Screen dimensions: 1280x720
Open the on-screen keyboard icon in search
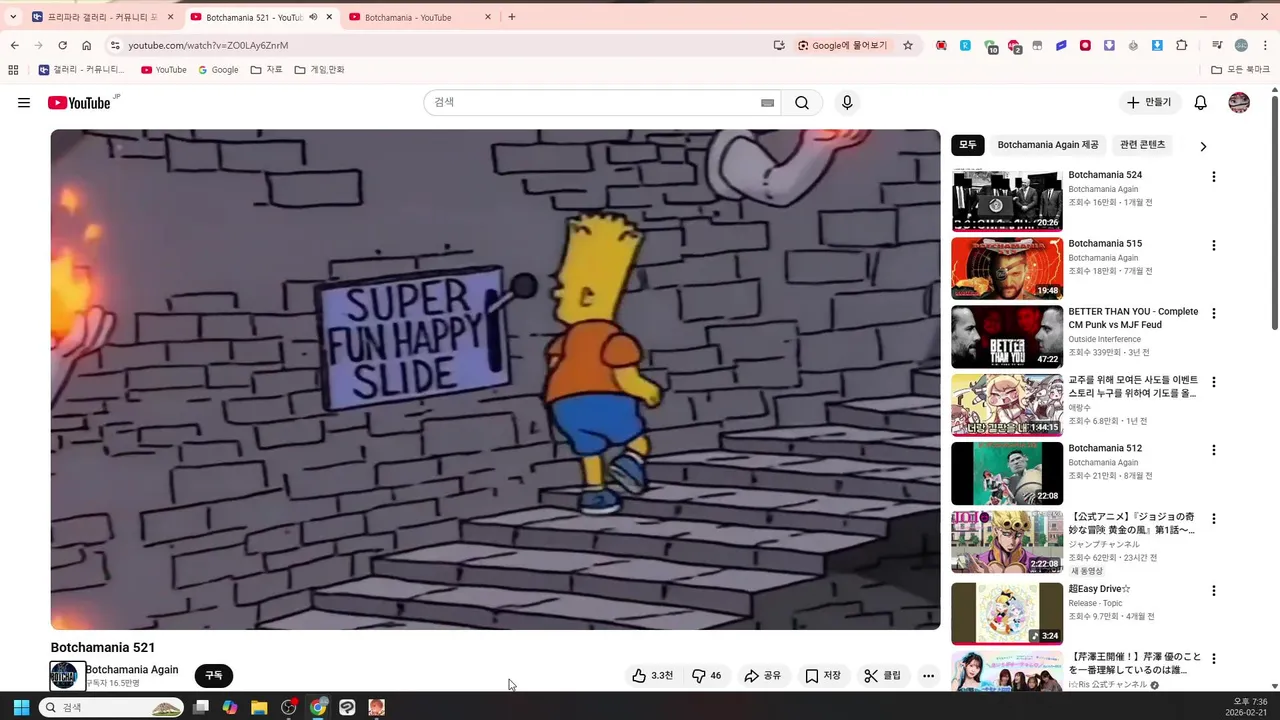768,103
